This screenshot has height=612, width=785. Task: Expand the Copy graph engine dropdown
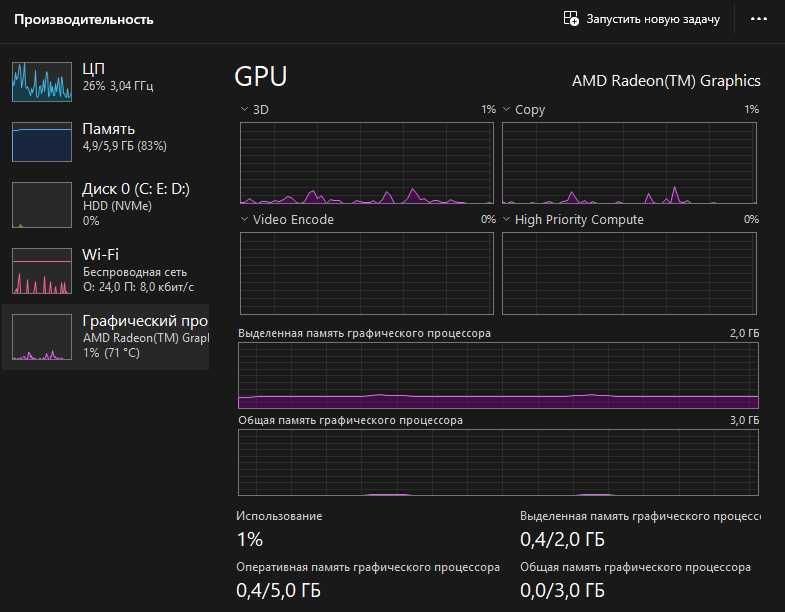[x=507, y=109]
